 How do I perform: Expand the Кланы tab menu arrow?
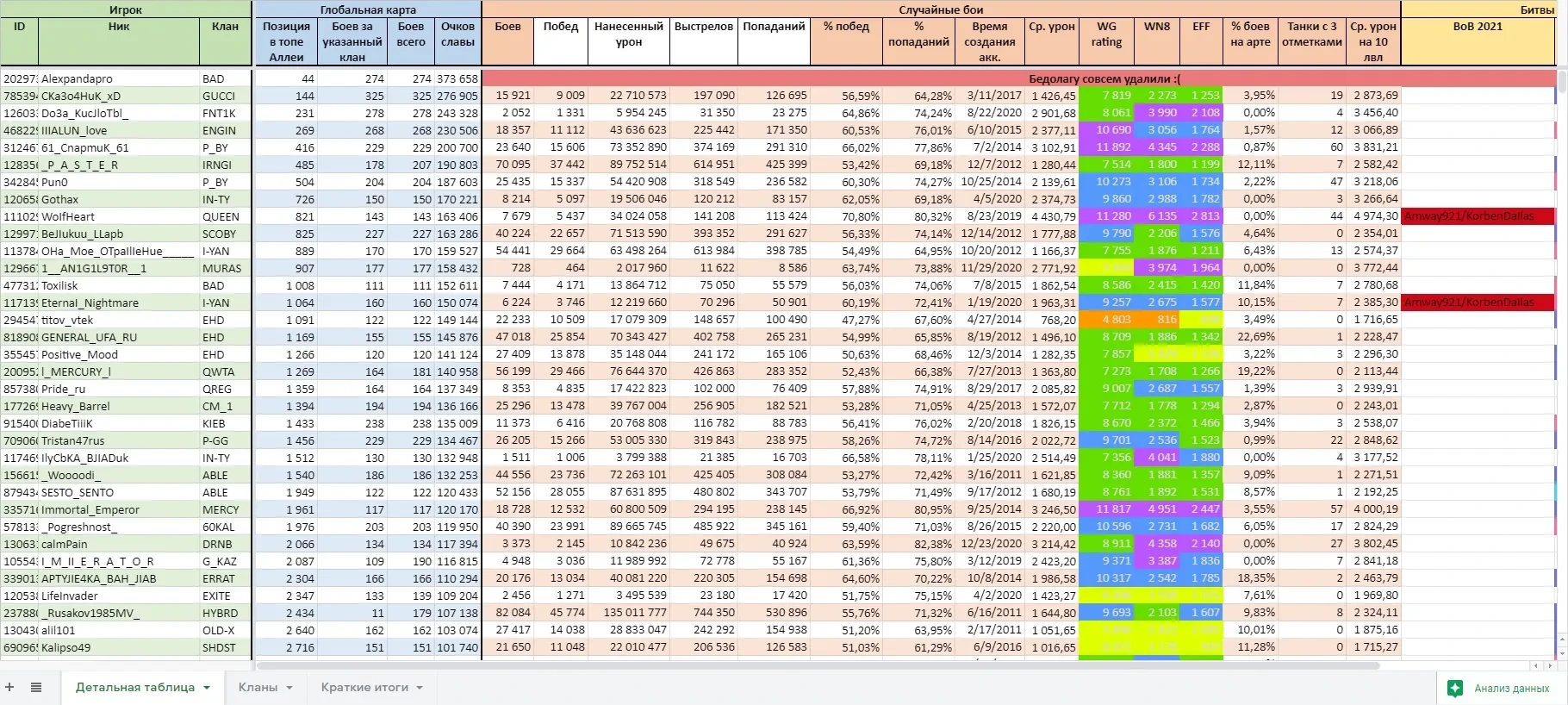(289, 688)
